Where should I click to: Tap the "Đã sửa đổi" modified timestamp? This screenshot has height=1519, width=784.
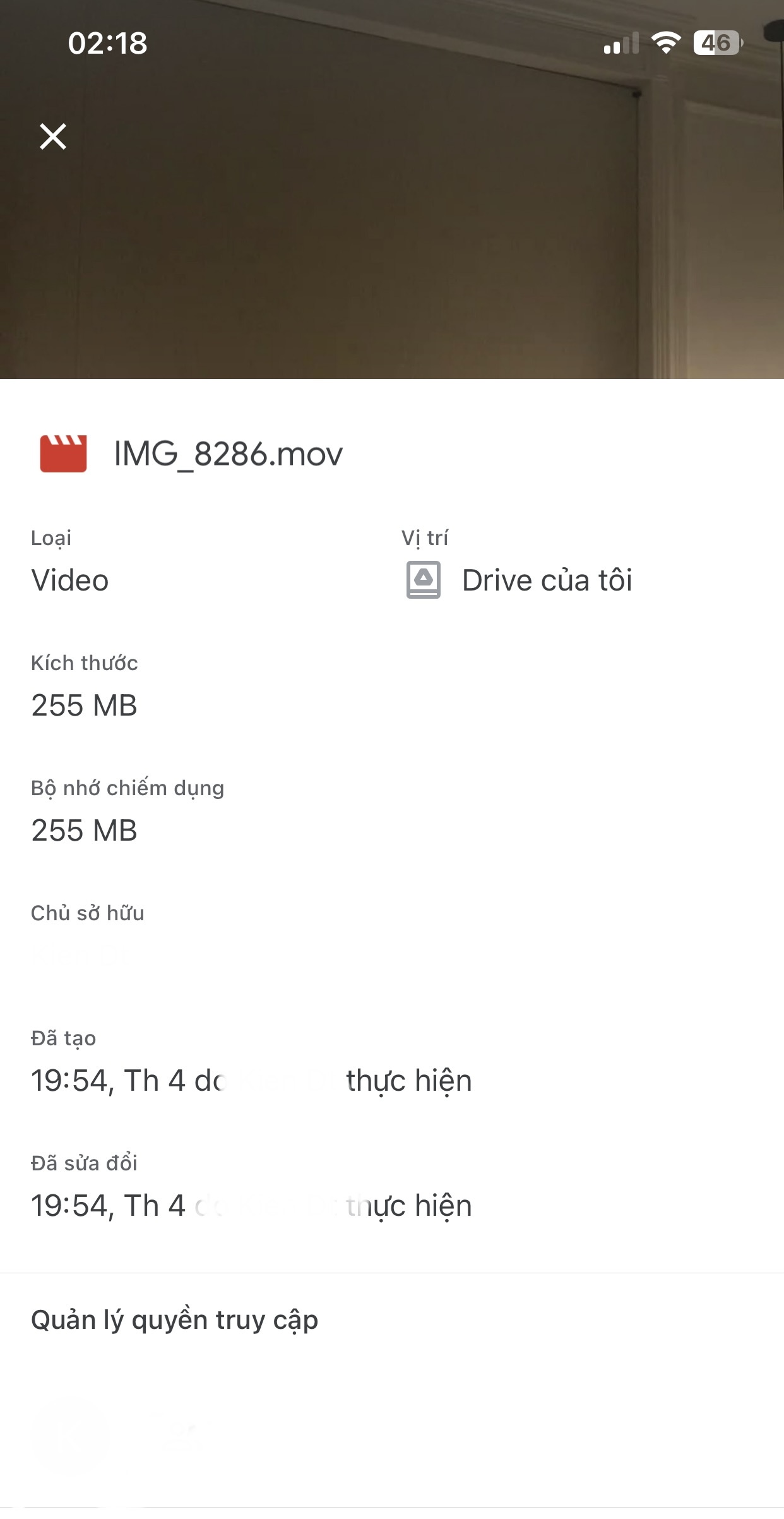[251, 1206]
